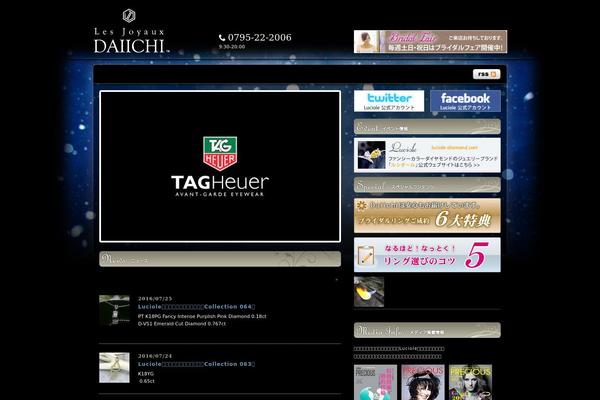Open the Les Joyaux DAIICHI logo
This screenshot has height=400, width=600.
pyautogui.click(x=131, y=31)
